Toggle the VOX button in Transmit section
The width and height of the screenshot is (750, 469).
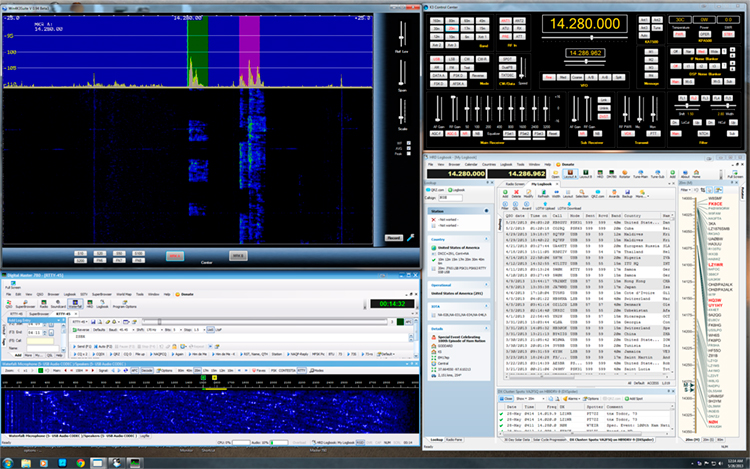627,132
